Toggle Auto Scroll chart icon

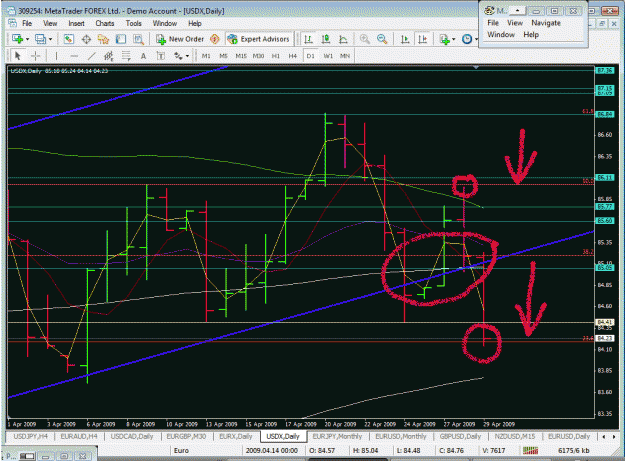click(x=405, y=39)
